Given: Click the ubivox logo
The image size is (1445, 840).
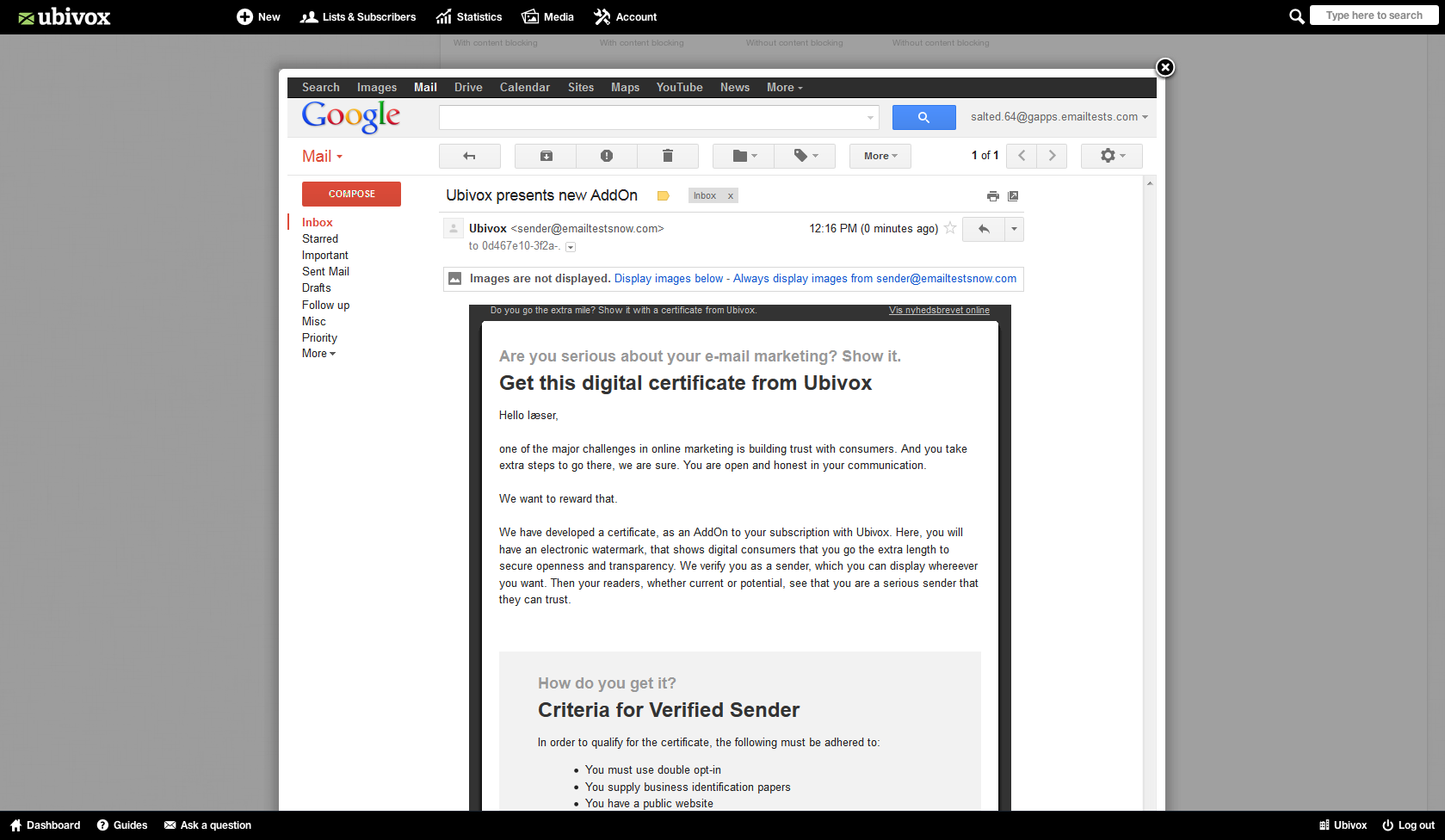Looking at the screenshot, I should point(65,16).
